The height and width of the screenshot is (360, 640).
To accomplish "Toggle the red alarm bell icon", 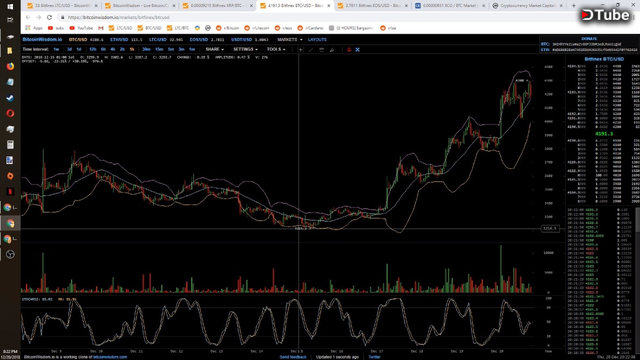I will tap(349, 49).
